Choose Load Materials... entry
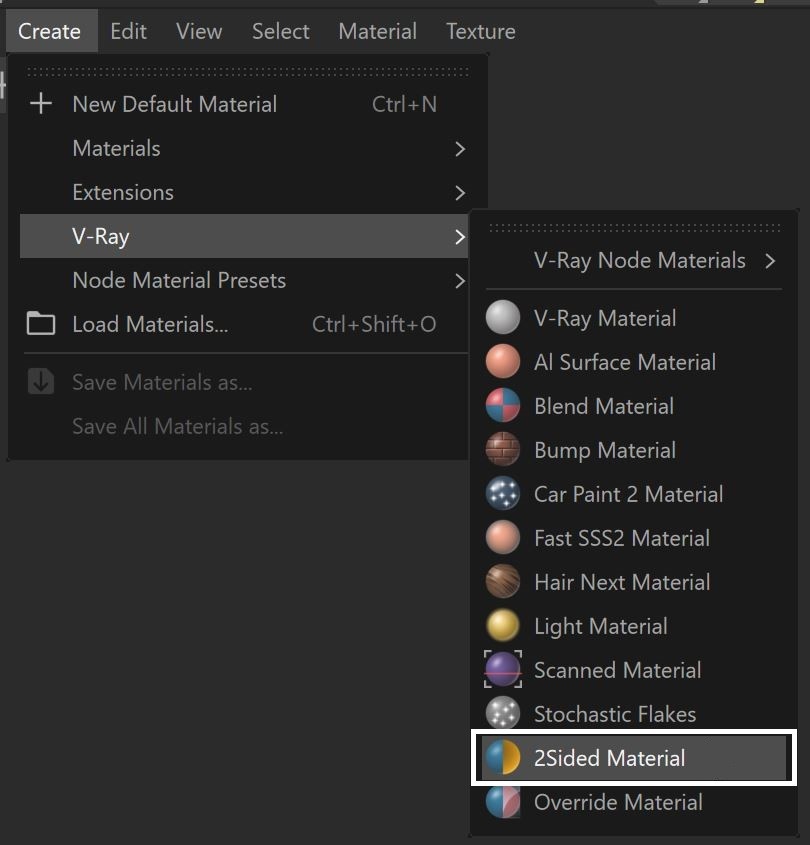Screen dimensions: 810x845 tap(244, 324)
